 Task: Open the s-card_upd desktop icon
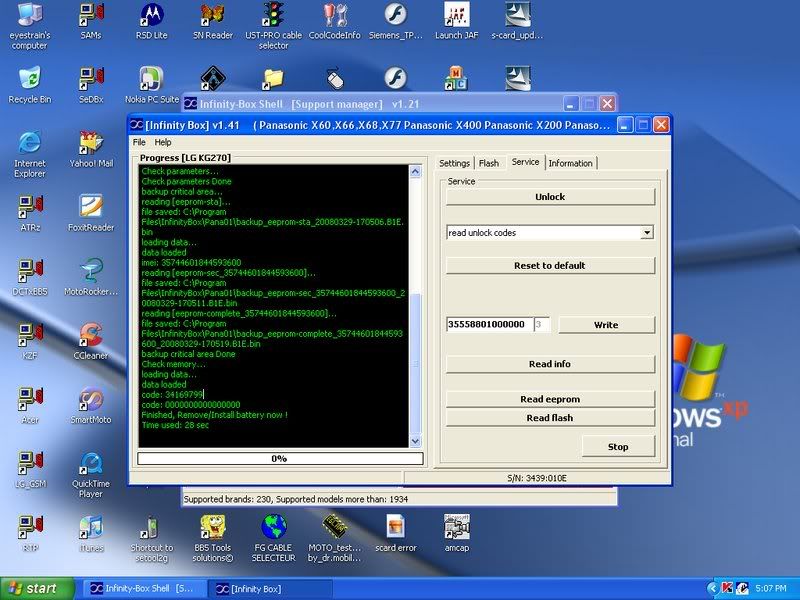pos(517,21)
